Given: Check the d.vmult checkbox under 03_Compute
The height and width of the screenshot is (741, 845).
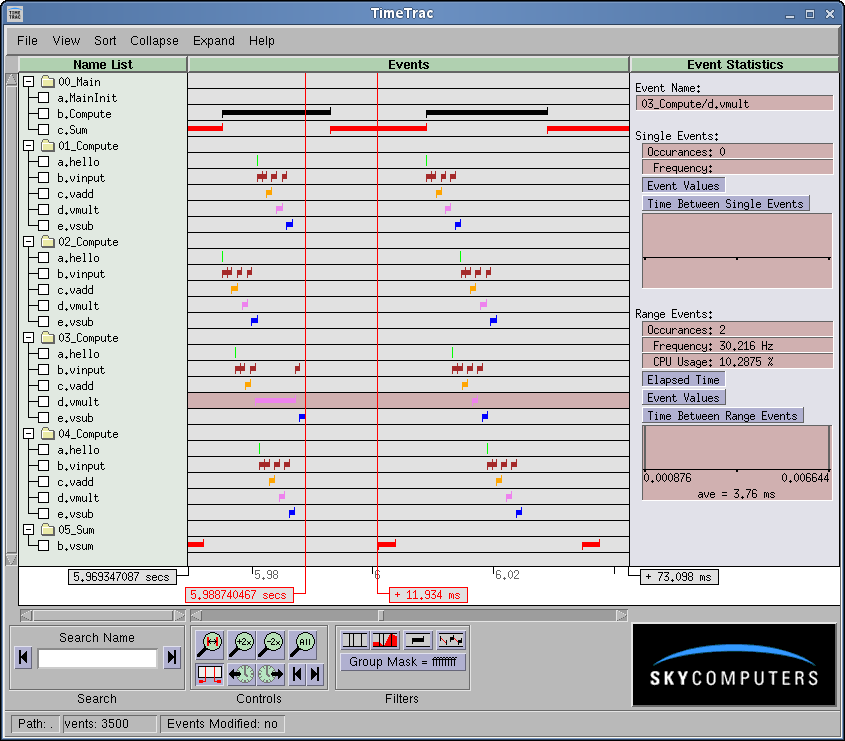Looking at the screenshot, I should pos(44,401).
